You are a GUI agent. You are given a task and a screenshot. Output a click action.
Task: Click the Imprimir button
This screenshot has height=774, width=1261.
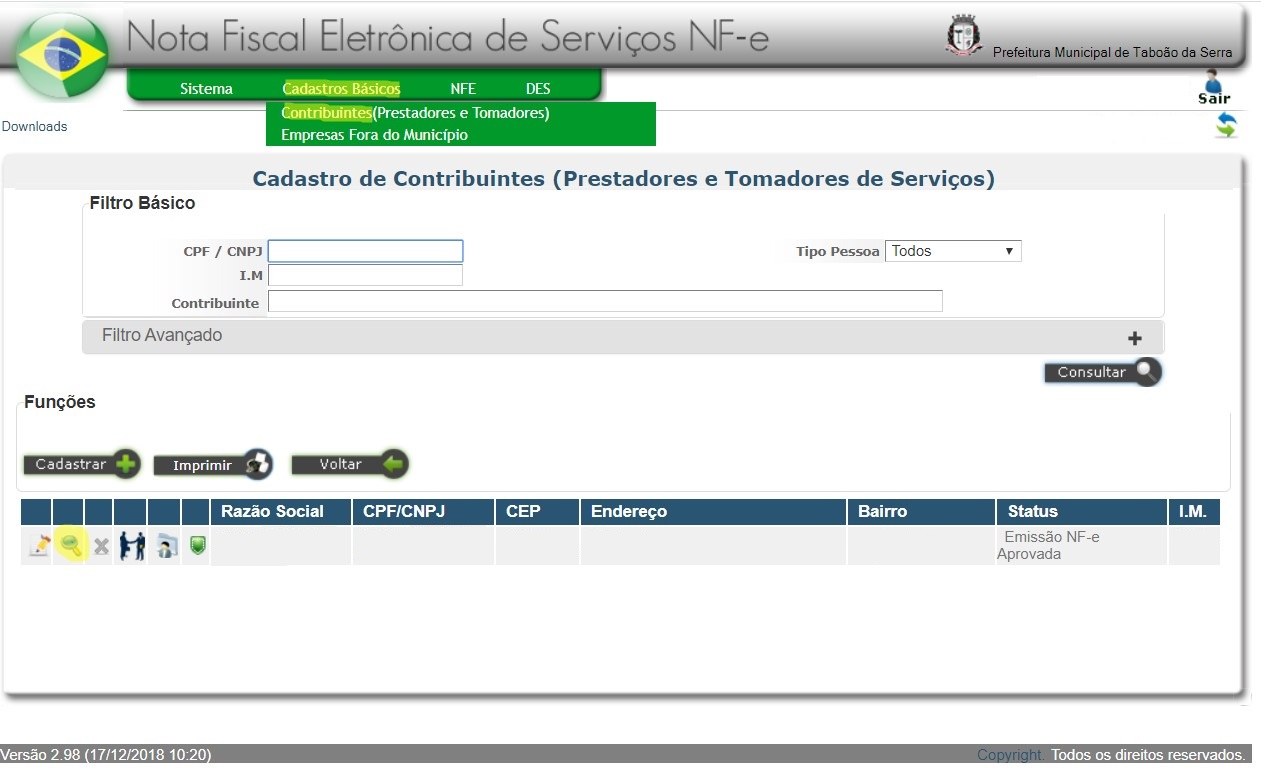(x=213, y=465)
